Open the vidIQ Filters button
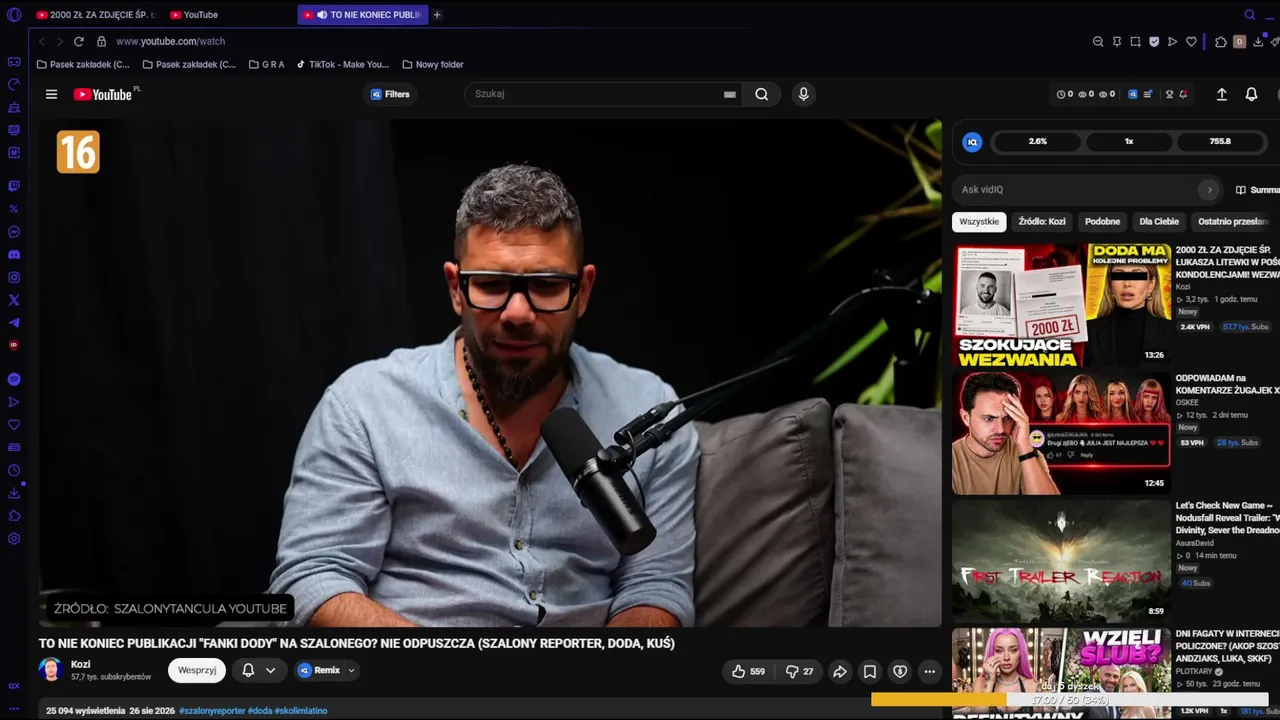1280x720 pixels. 390,94
